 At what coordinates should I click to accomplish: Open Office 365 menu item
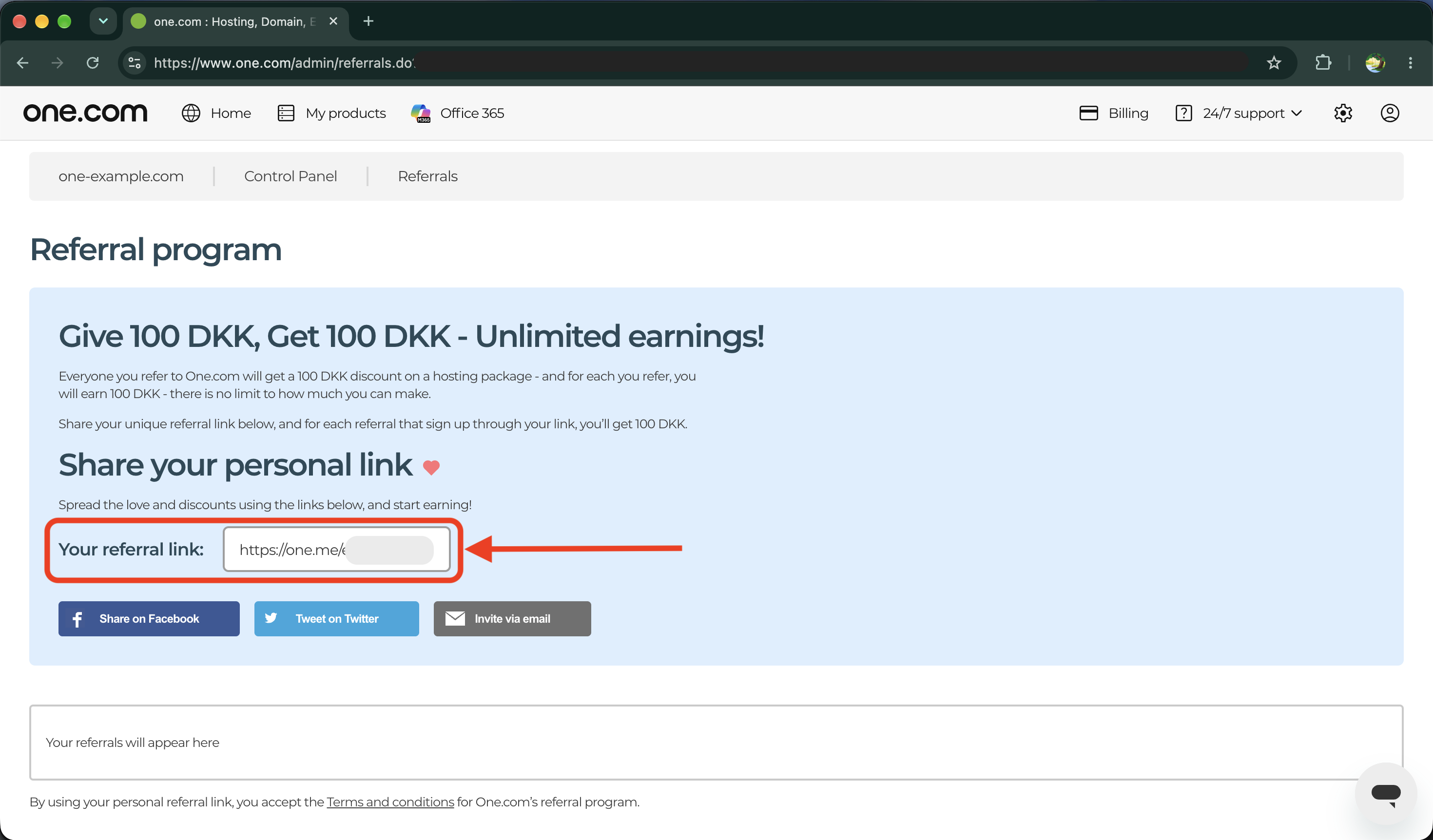472,113
